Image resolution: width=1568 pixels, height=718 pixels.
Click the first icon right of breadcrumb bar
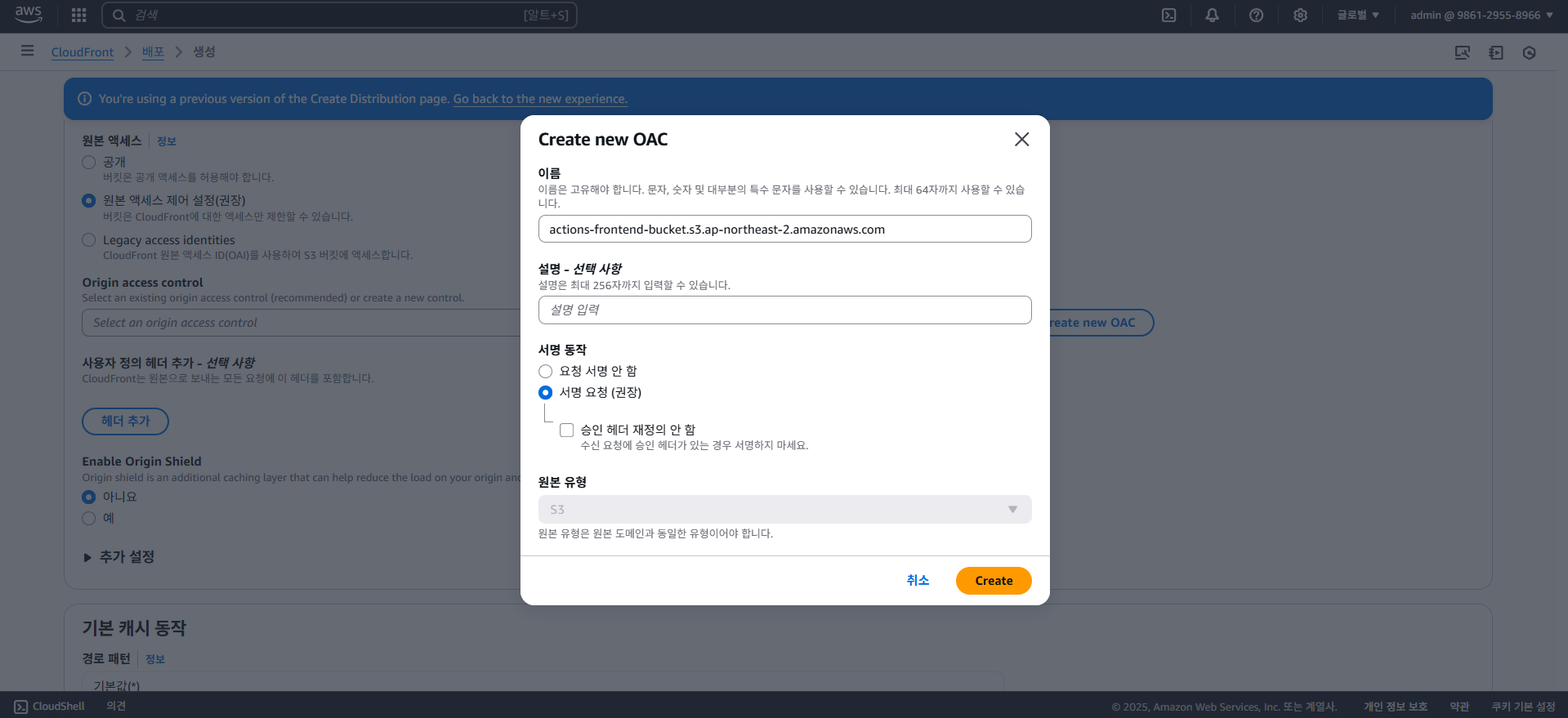(x=1463, y=52)
